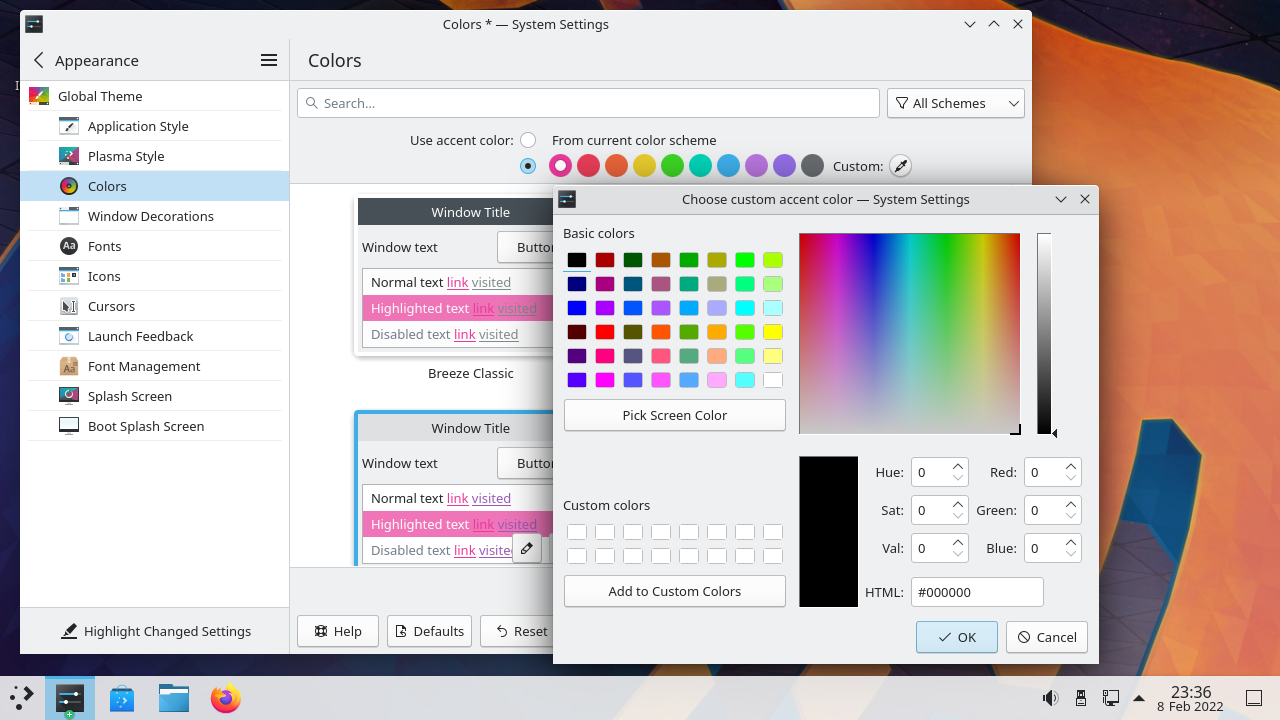
Task: Increase the Hue value with up arrow
Action: pos(958,466)
